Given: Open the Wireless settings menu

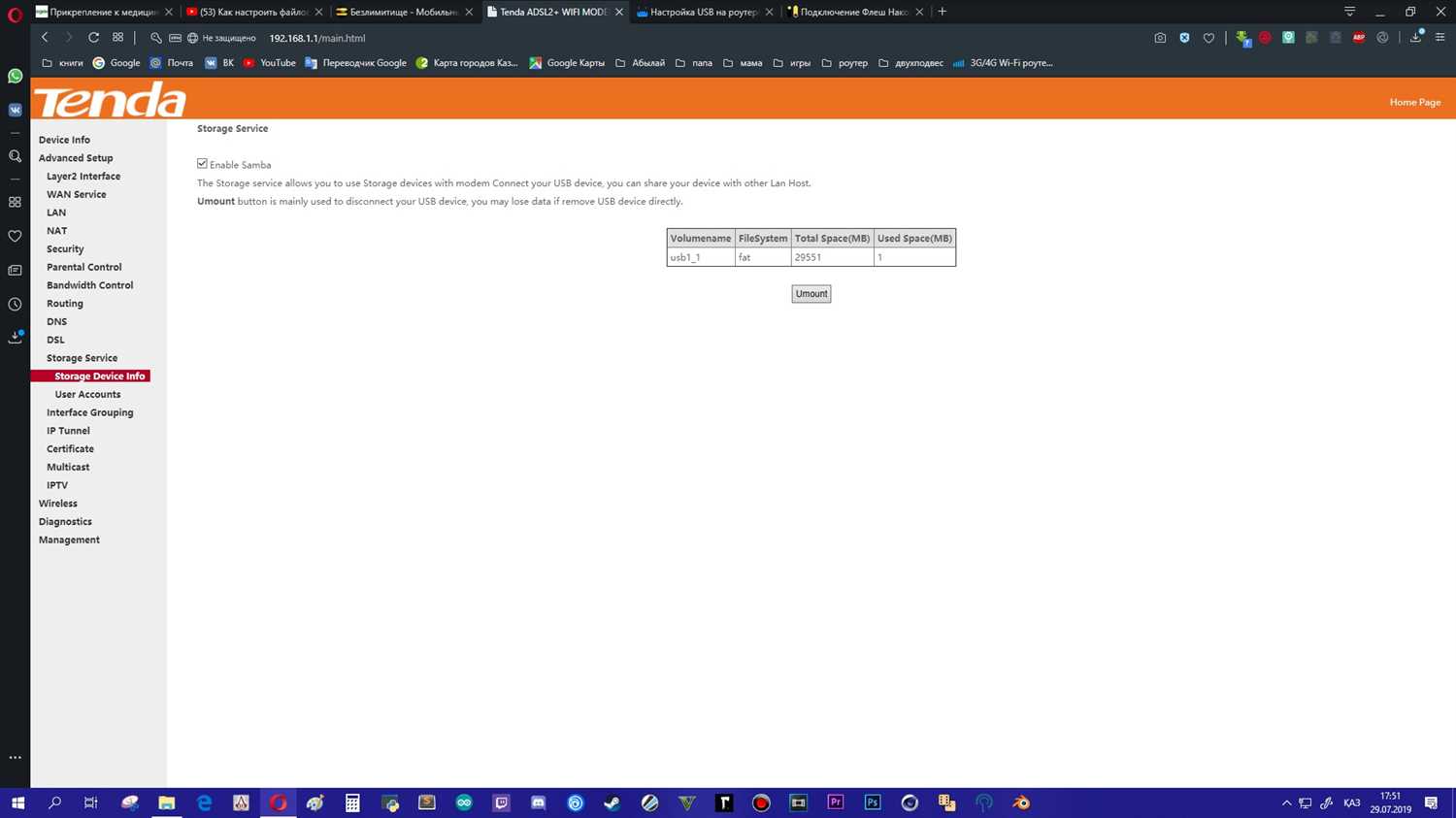Looking at the screenshot, I should click(57, 504).
